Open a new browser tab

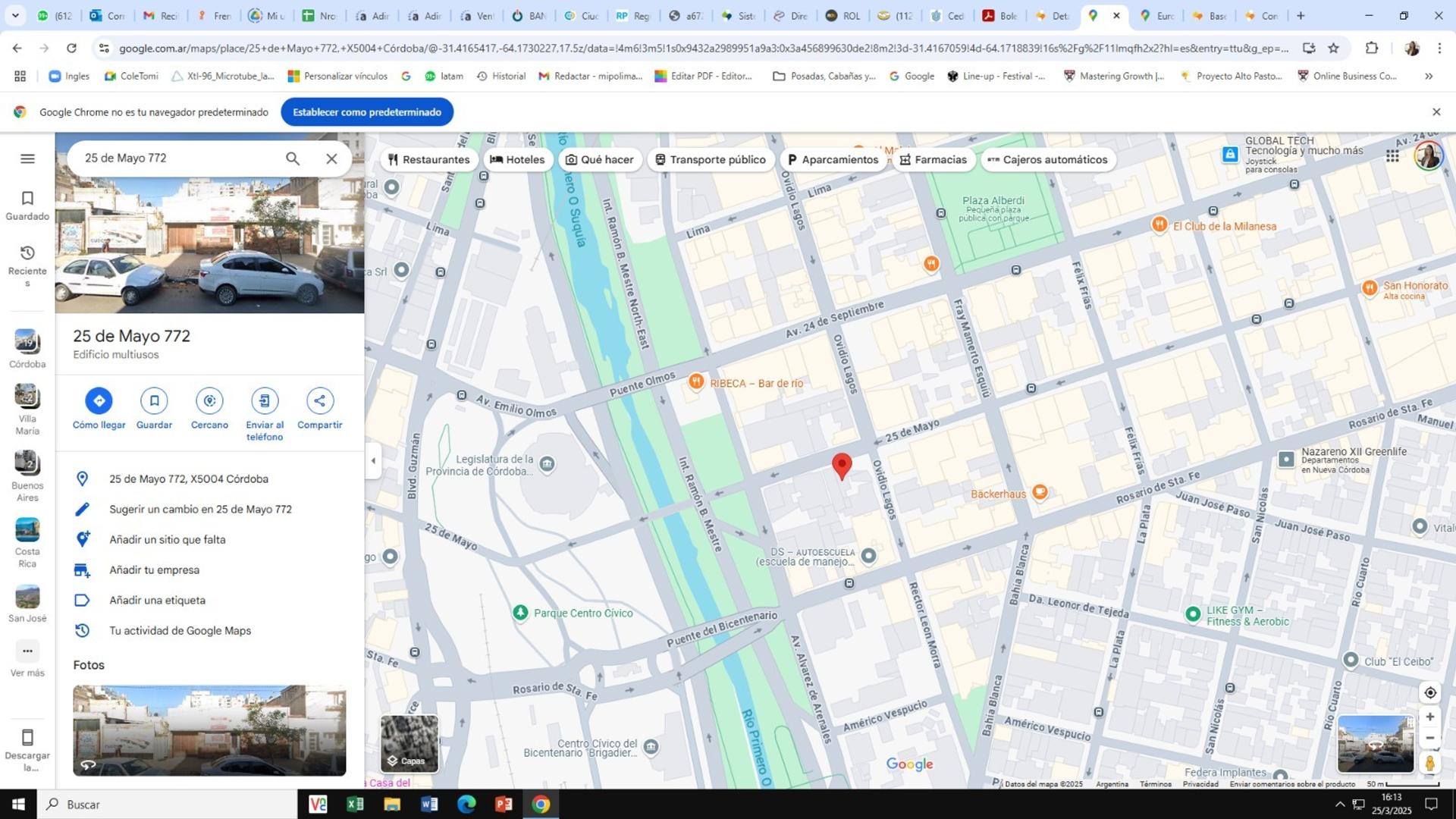pyautogui.click(x=1301, y=15)
